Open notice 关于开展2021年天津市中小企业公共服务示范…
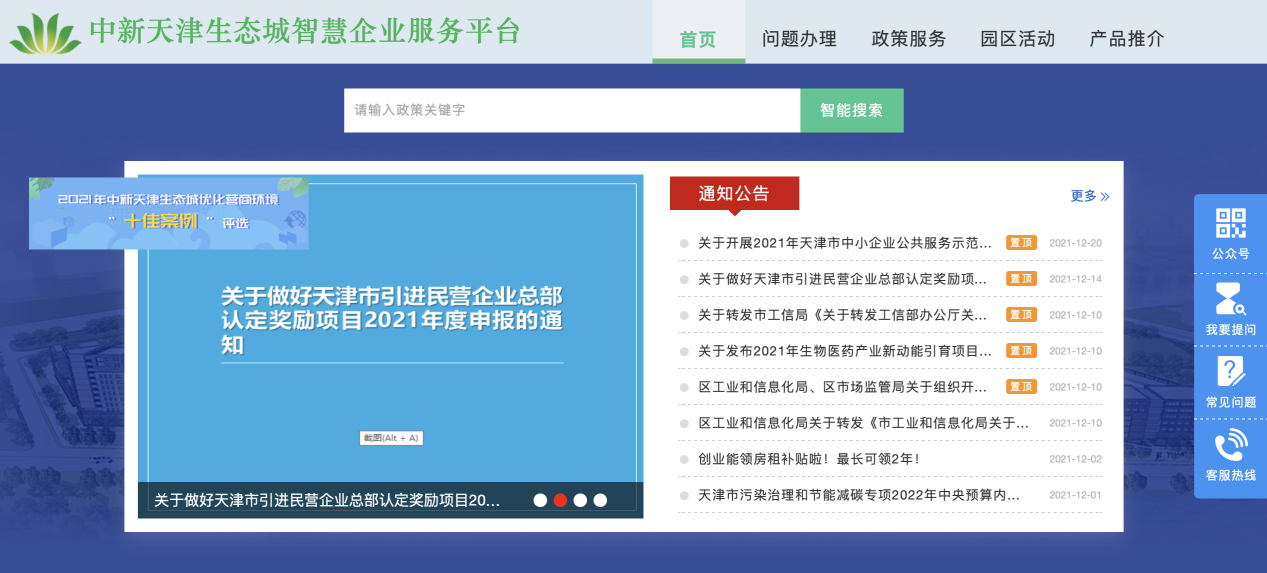 point(845,243)
